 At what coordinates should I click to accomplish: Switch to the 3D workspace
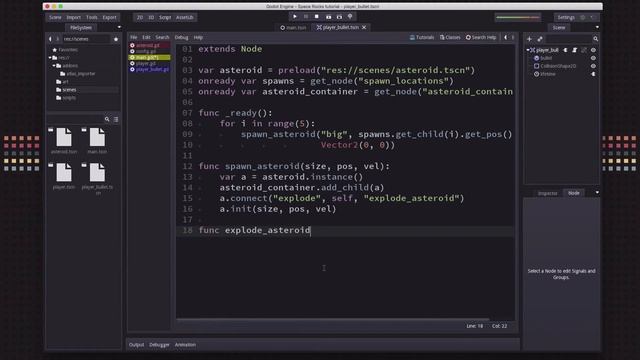[x=151, y=17]
